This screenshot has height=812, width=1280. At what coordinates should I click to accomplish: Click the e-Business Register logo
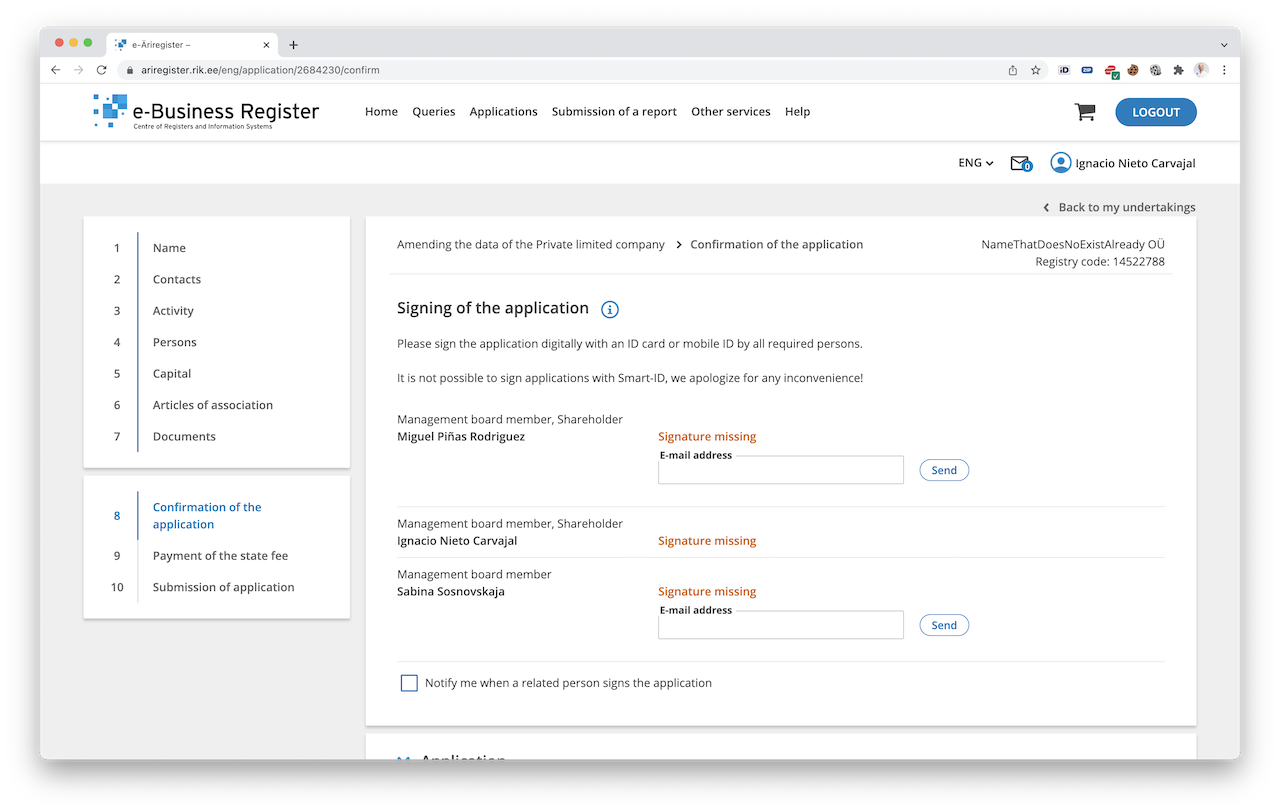(x=206, y=112)
